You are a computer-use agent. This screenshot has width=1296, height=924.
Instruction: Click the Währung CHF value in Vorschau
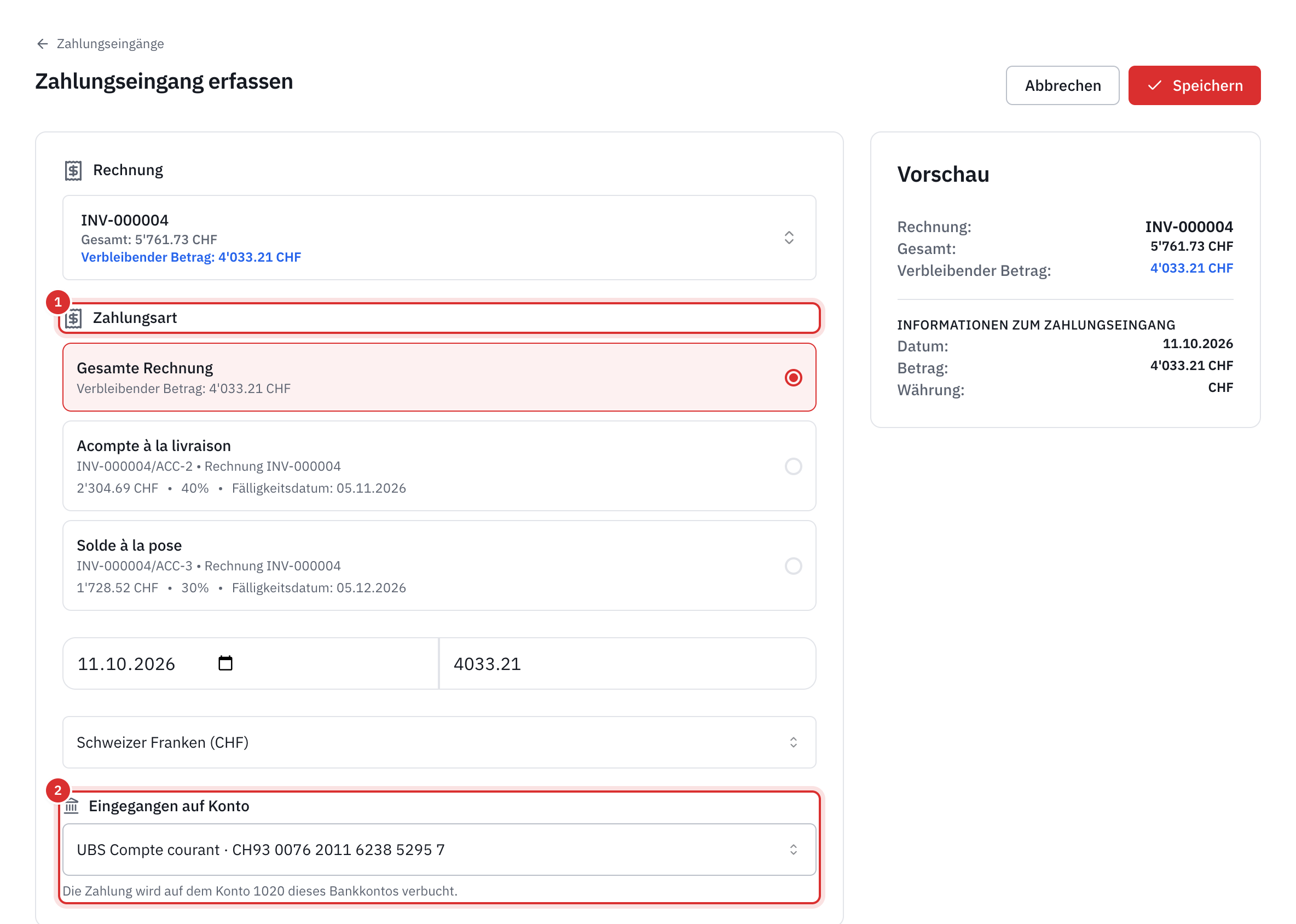click(1220, 388)
